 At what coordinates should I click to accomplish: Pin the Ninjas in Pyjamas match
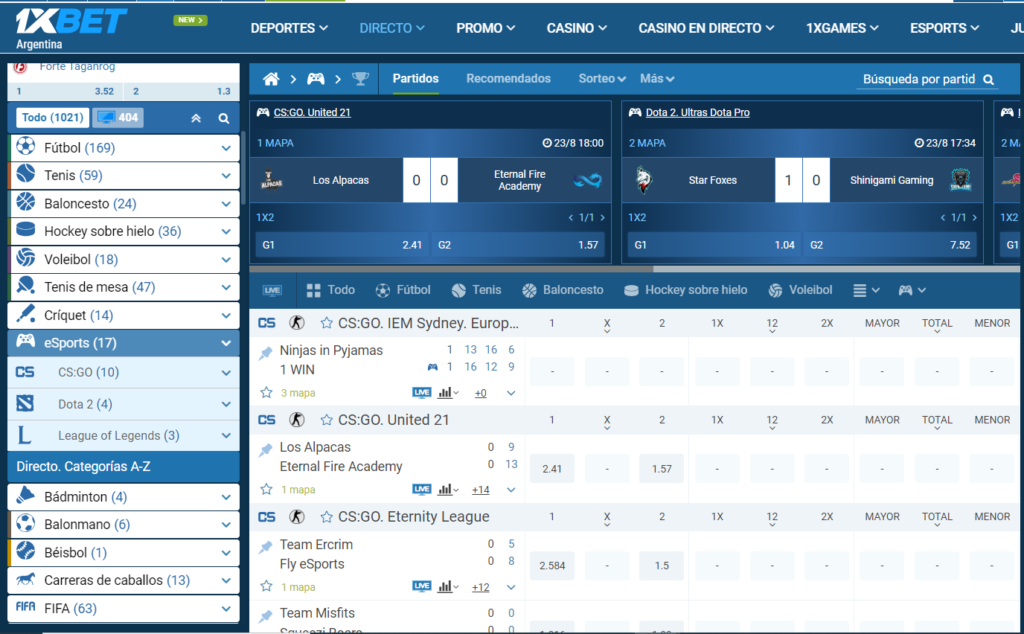tap(265, 353)
